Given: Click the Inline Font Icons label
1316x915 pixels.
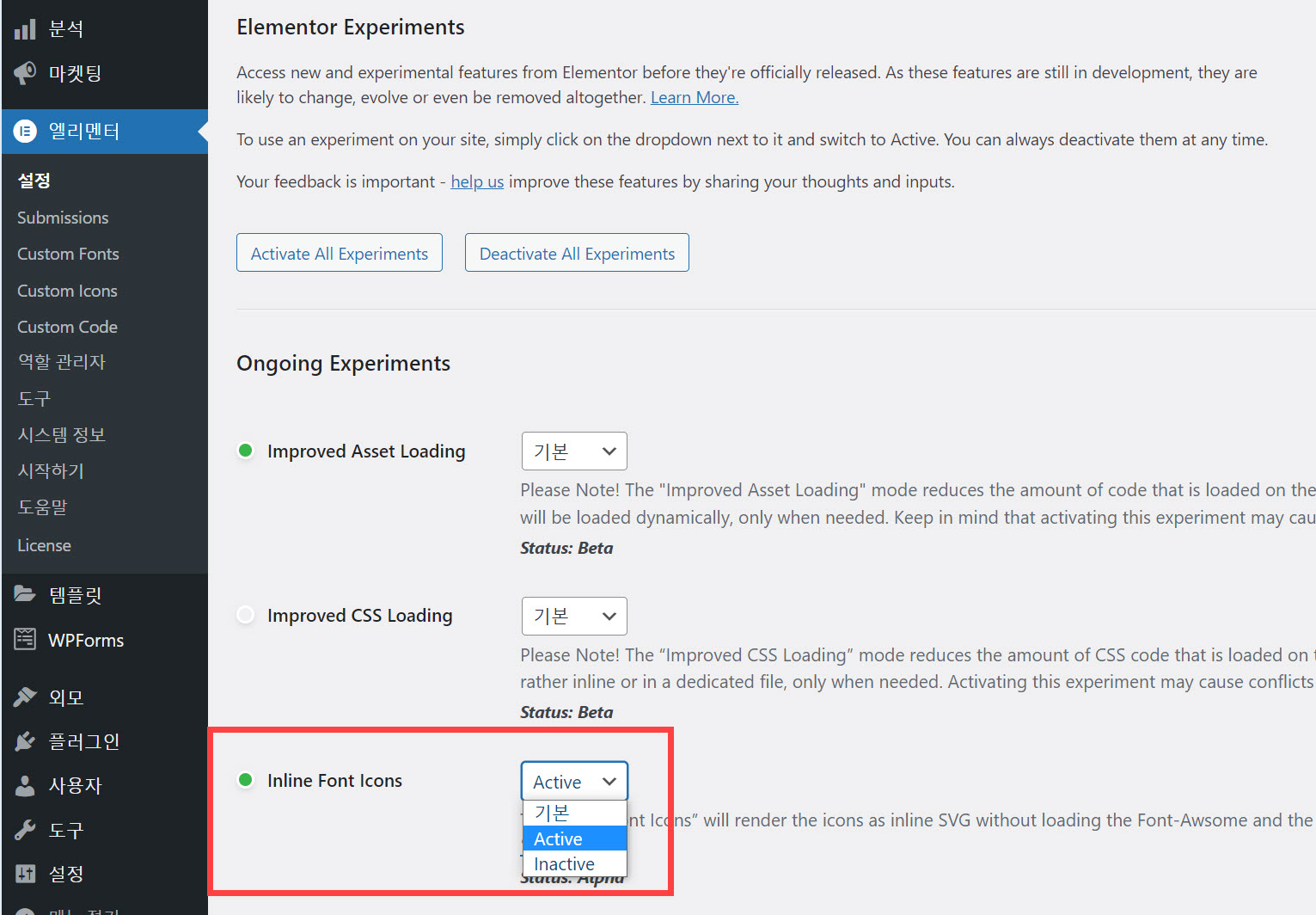Looking at the screenshot, I should click(x=334, y=781).
